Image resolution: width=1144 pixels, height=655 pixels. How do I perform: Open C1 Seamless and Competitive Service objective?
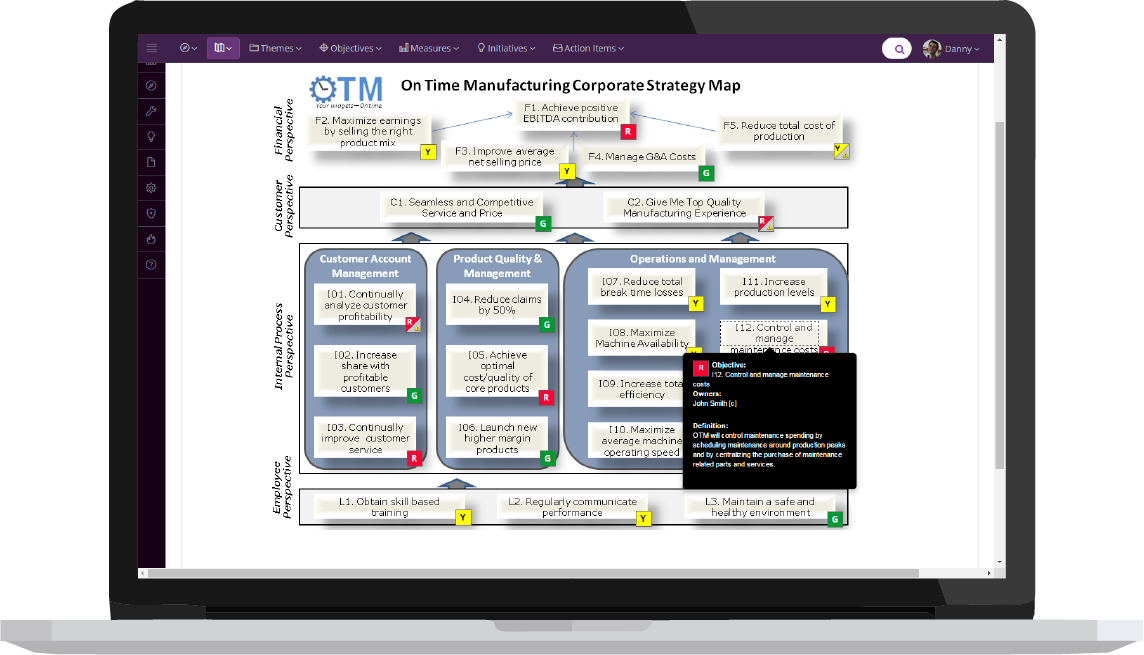[462, 207]
